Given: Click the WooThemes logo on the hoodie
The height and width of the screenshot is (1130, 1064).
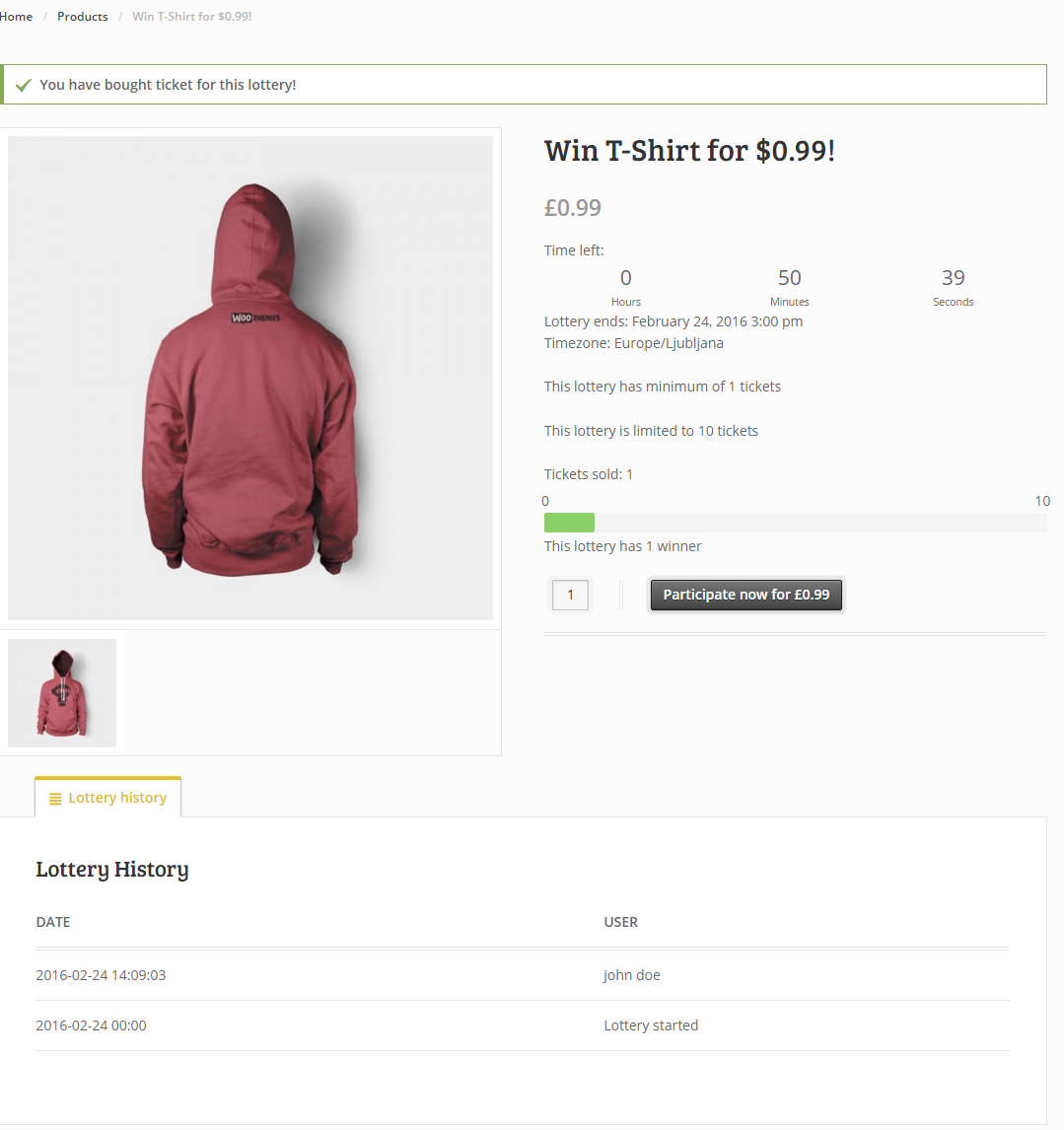Looking at the screenshot, I should coord(255,318).
